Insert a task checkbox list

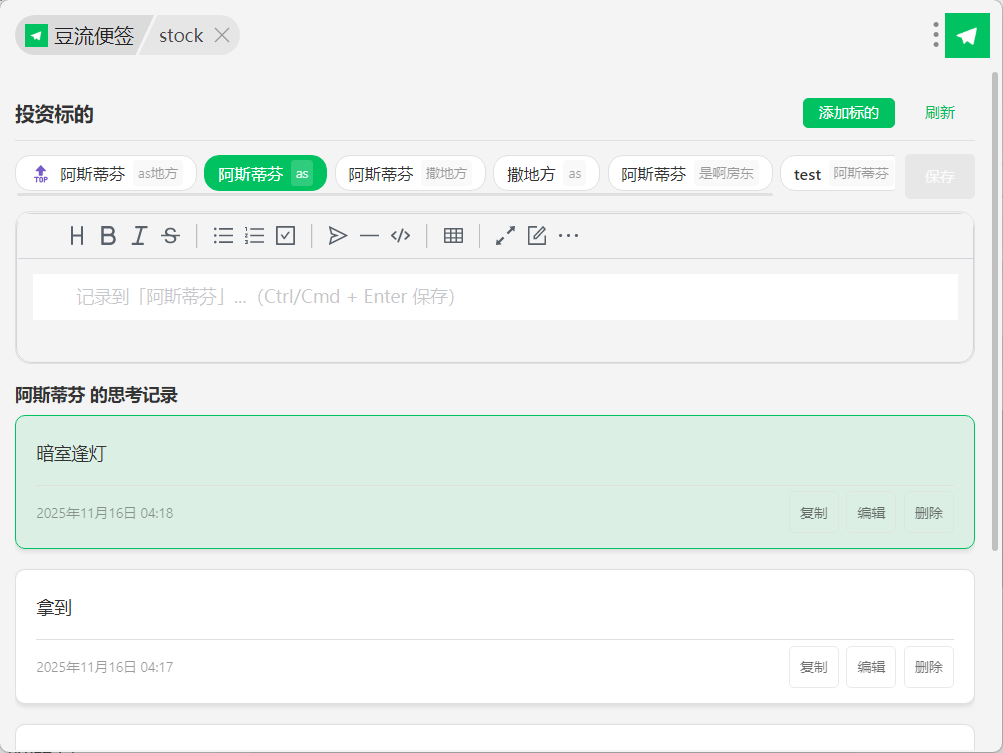(286, 236)
